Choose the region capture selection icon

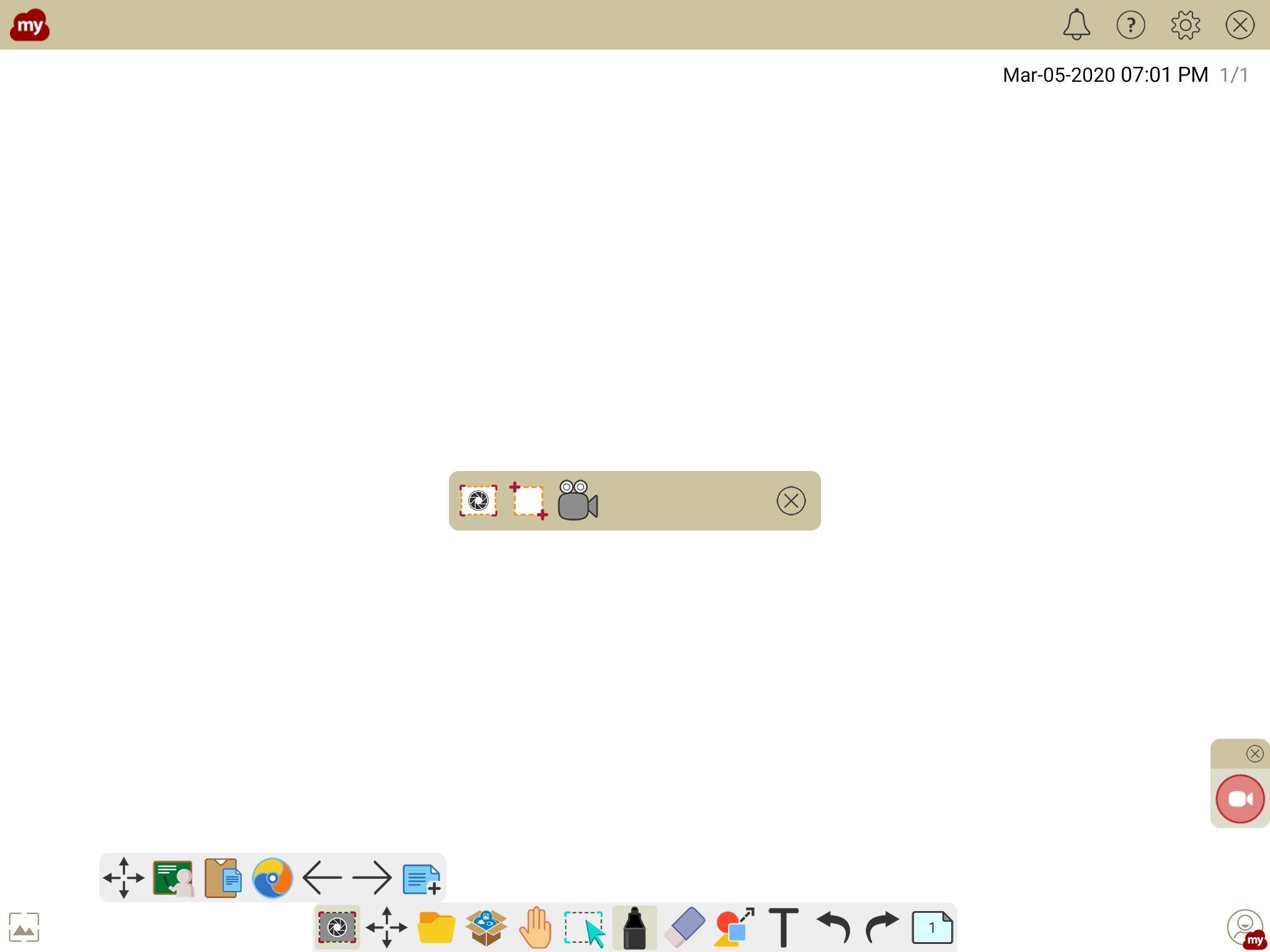(528, 501)
